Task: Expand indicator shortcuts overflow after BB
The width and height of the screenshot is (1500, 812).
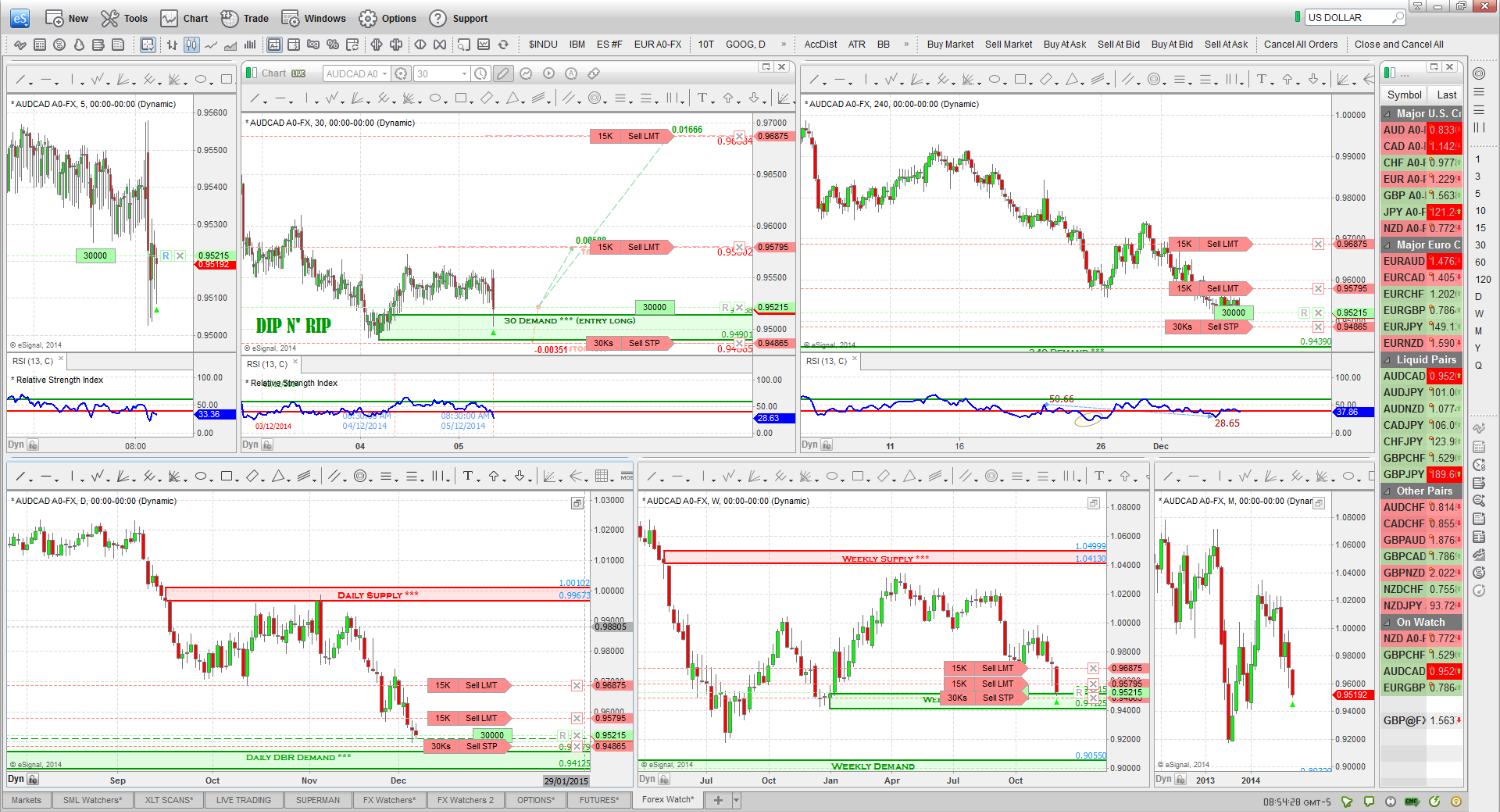Action: [905, 44]
